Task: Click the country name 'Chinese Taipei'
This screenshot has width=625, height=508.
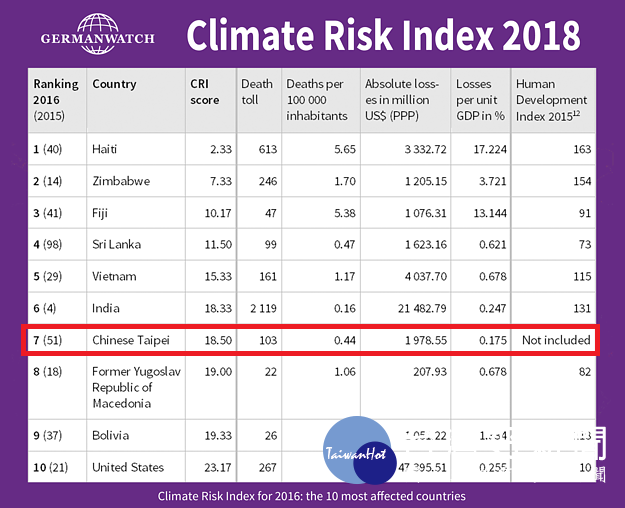Action: point(131,341)
